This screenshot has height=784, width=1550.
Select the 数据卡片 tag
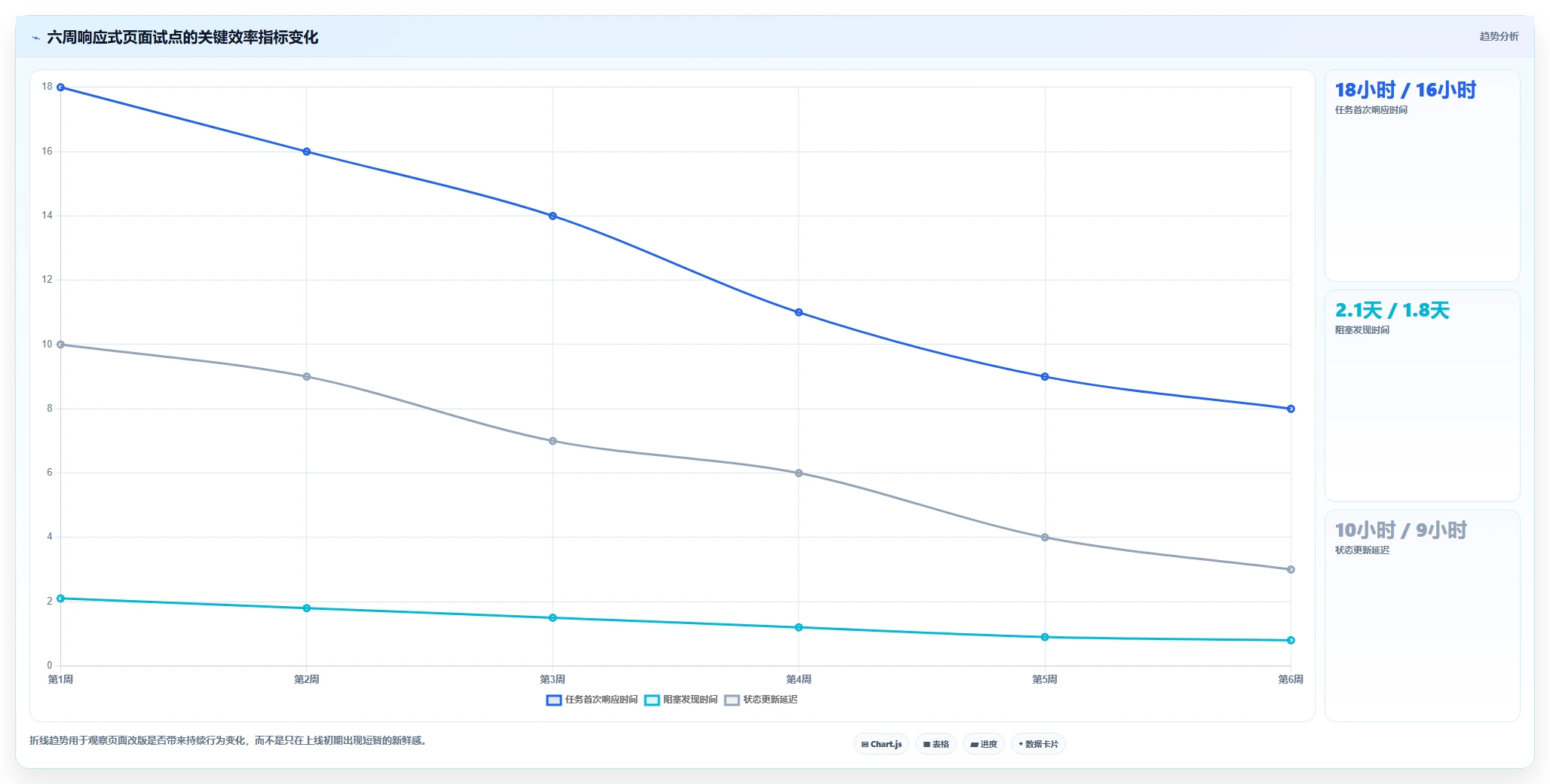1038,744
